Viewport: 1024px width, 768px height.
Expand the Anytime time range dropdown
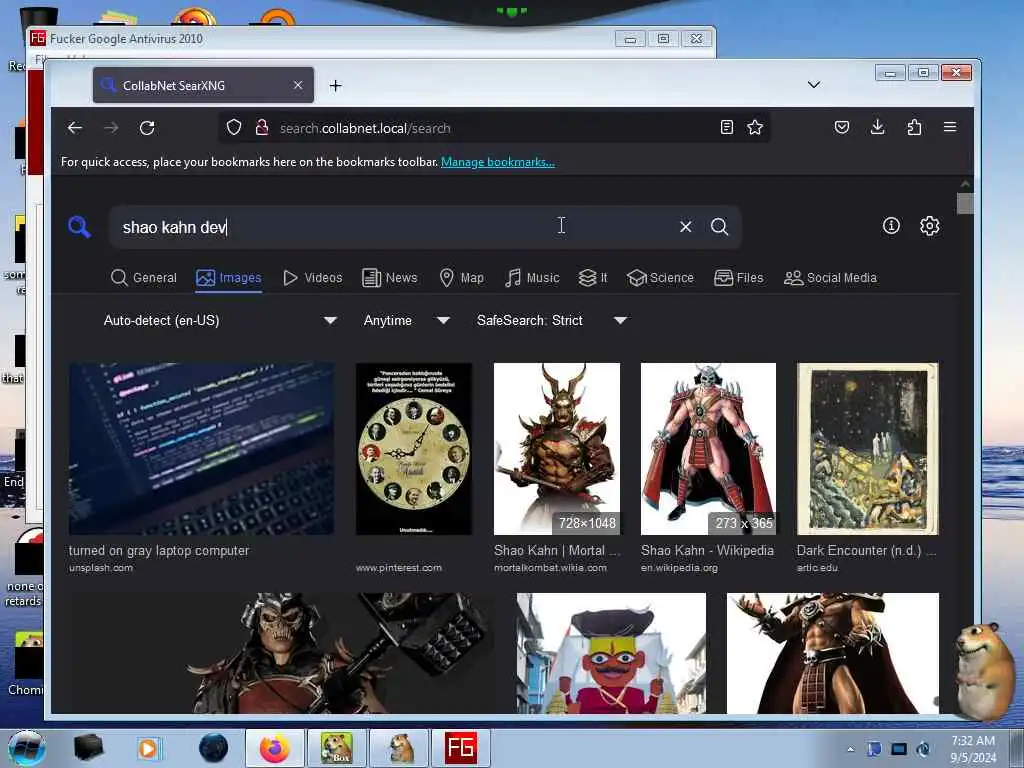click(x=406, y=320)
